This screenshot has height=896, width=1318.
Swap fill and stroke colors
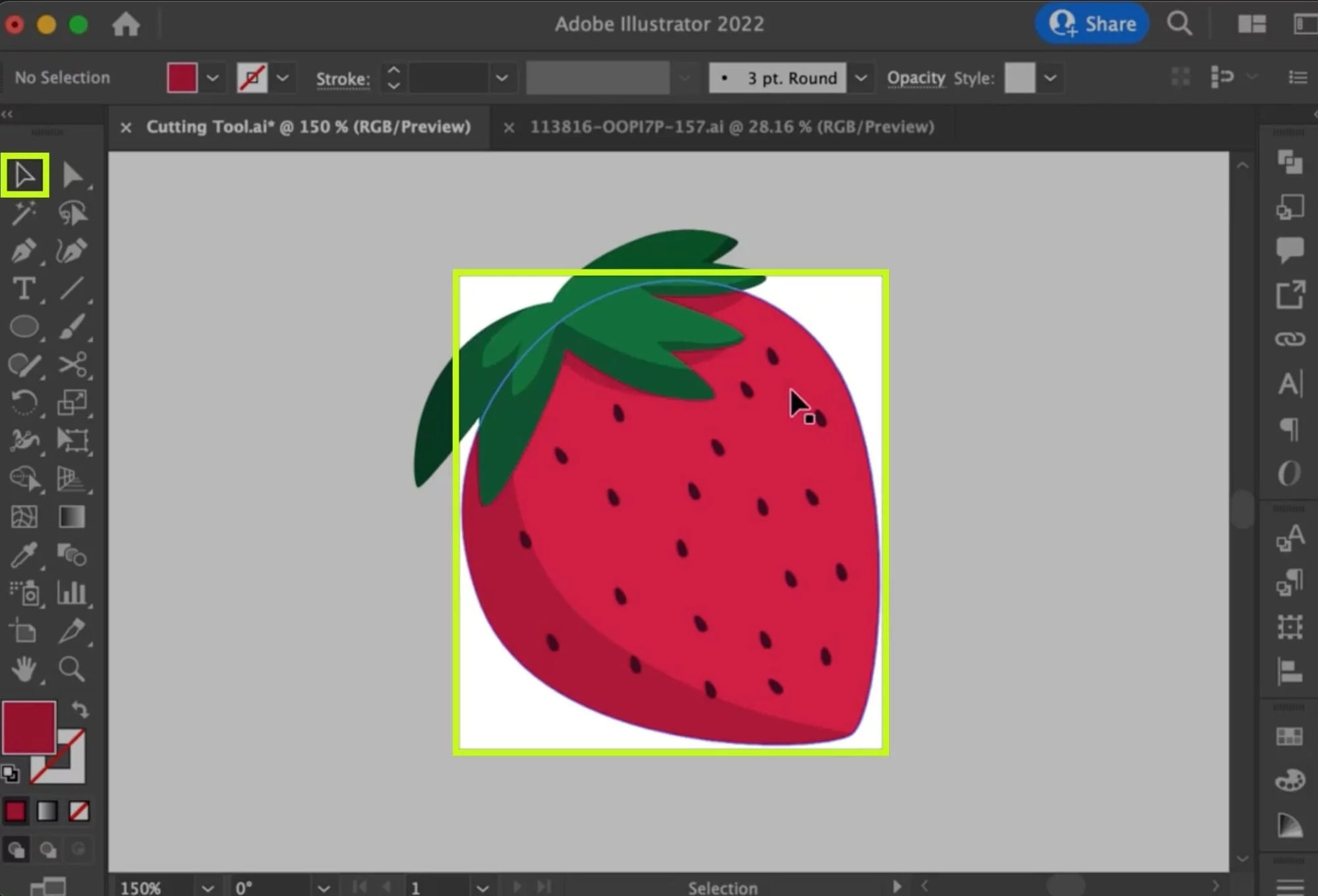point(80,708)
